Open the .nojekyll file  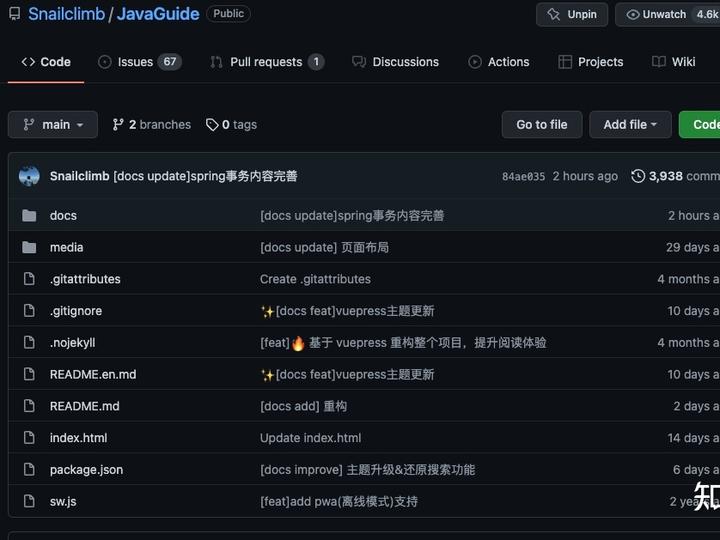(73, 343)
